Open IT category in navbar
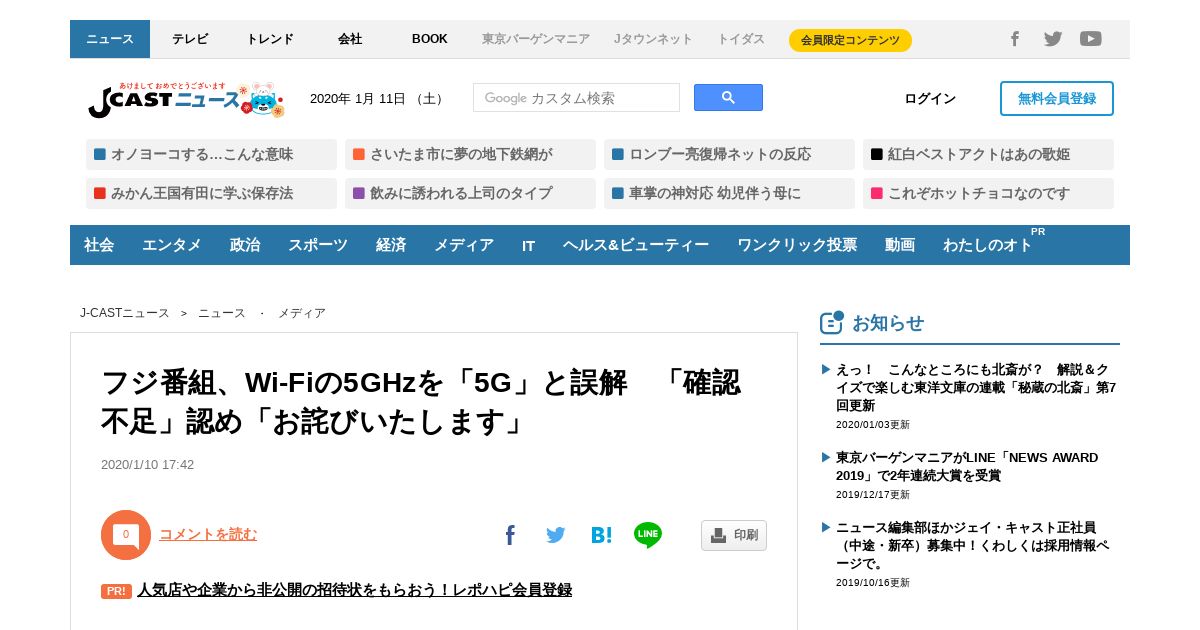The image size is (1200, 630). pyautogui.click(x=528, y=245)
